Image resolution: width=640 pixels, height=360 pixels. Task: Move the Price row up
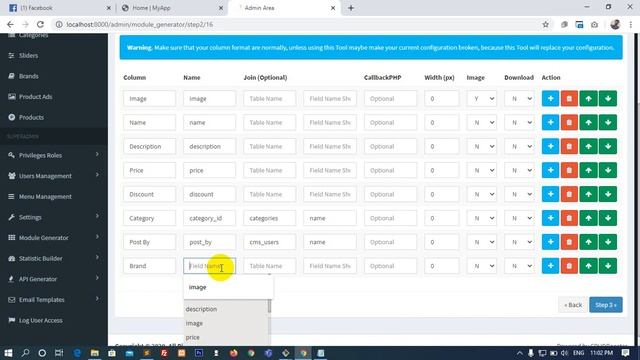tap(588, 170)
